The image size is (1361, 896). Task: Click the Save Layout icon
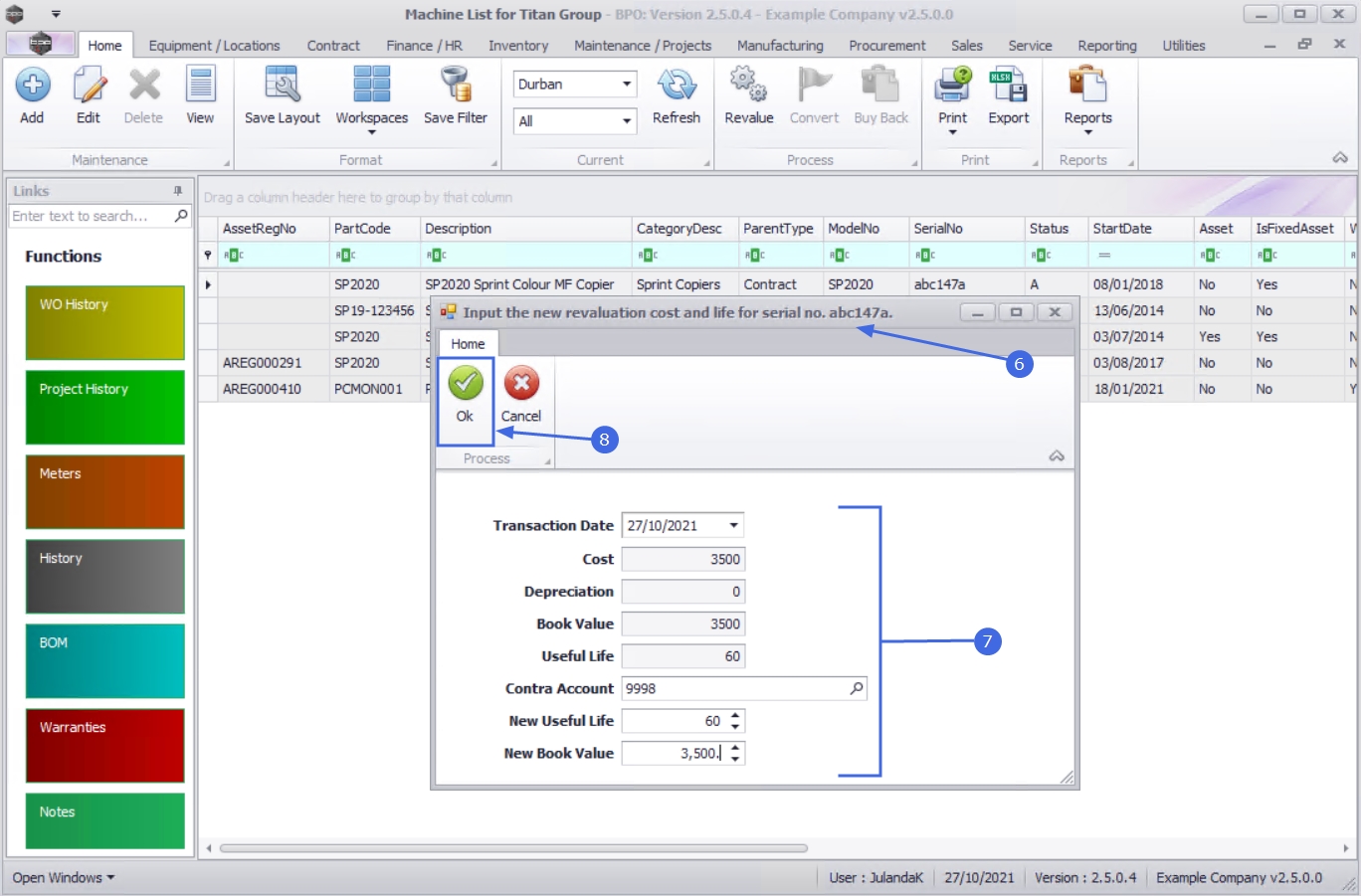click(x=283, y=86)
